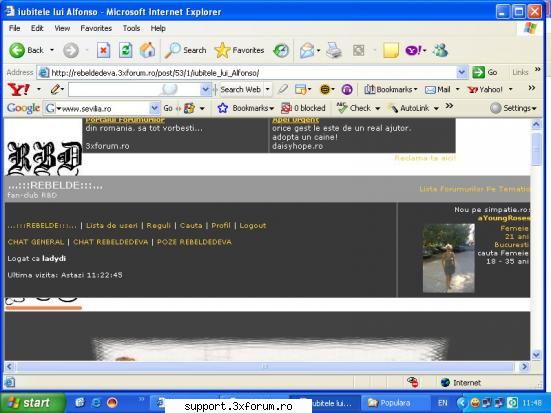
Task: Click the Refresh page icon
Action: [125, 50]
